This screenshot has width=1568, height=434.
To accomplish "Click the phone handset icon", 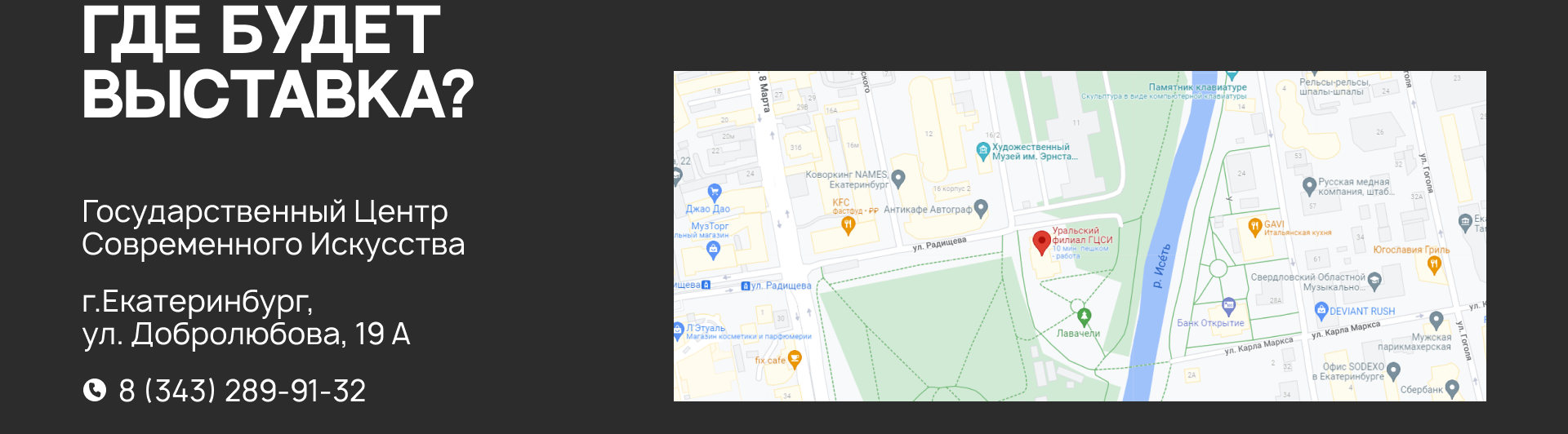I will click(x=95, y=391).
